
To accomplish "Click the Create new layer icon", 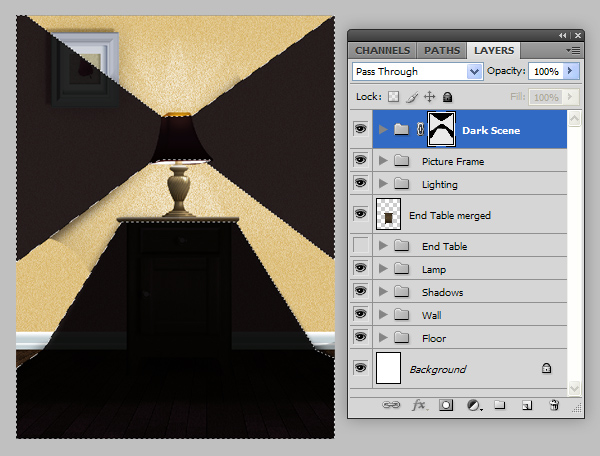I will (527, 406).
